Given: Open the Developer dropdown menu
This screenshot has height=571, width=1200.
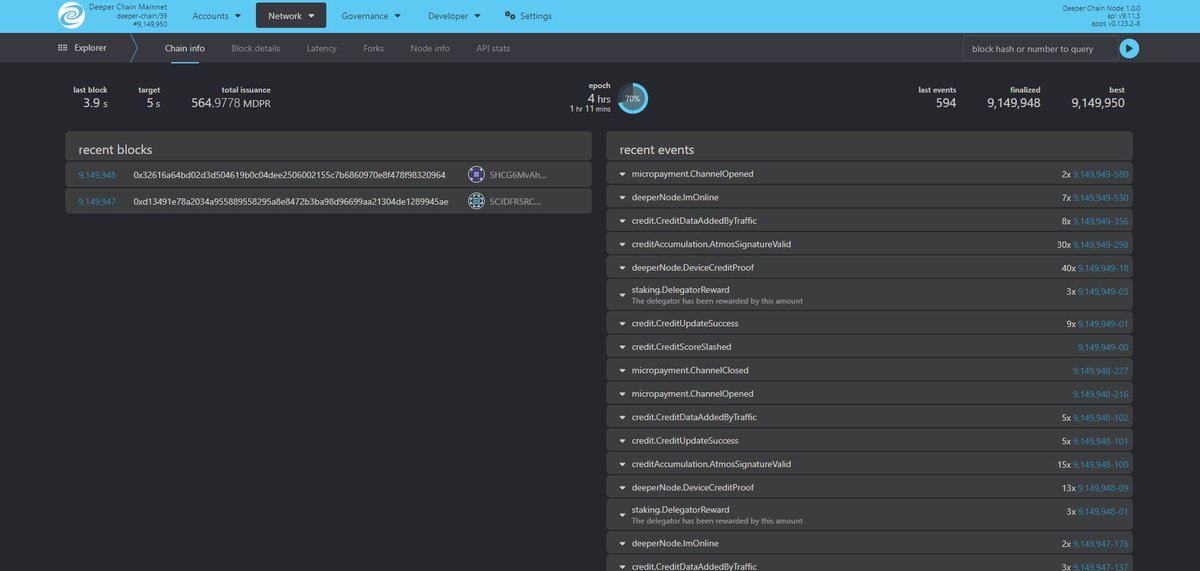Looking at the screenshot, I should click(453, 16).
